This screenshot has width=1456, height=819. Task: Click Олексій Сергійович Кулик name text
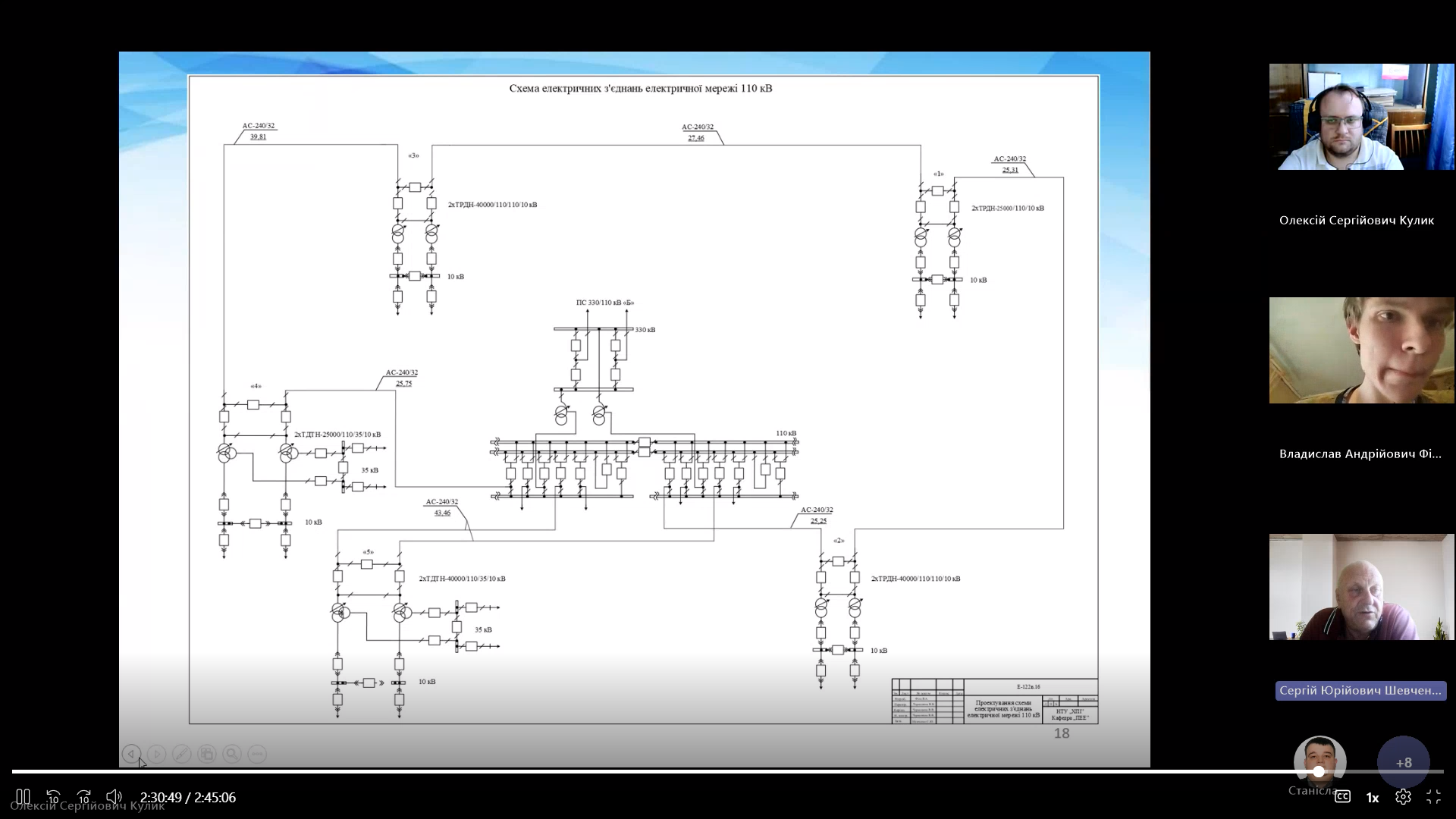(1357, 221)
